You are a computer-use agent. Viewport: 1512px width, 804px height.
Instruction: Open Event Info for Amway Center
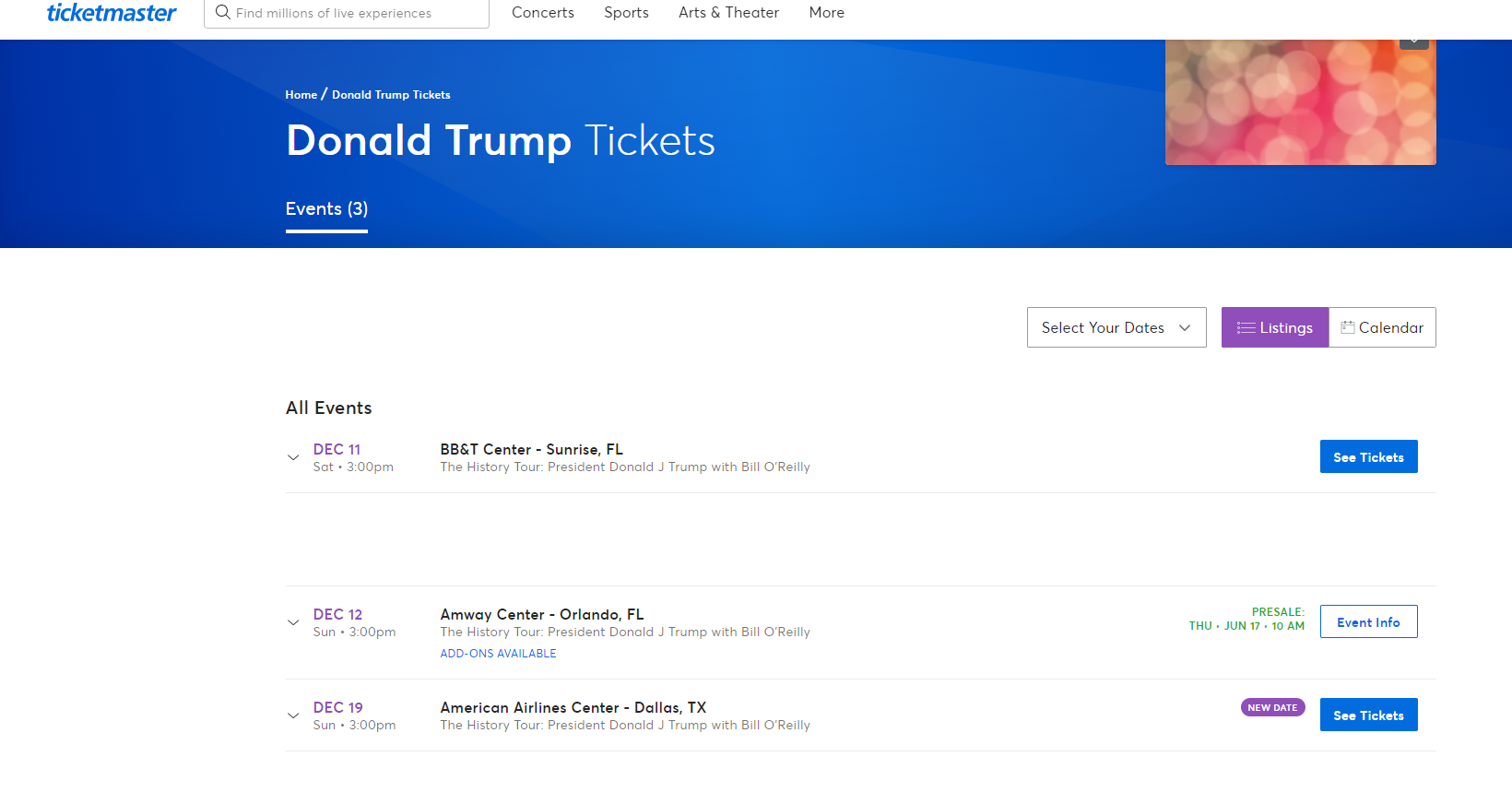1368,622
